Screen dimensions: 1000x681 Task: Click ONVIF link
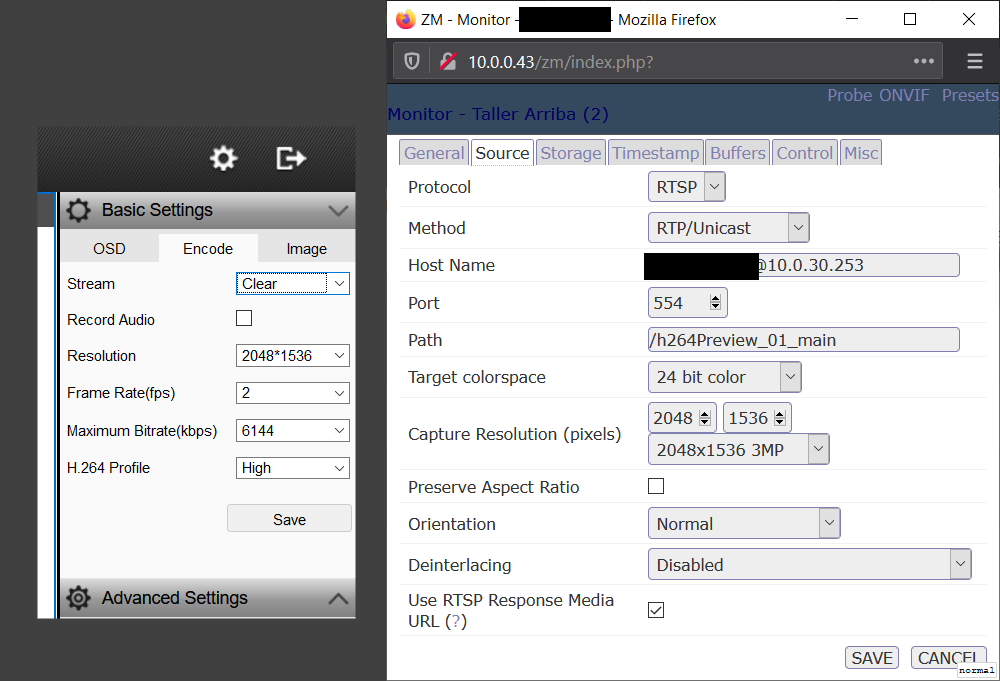coord(904,95)
